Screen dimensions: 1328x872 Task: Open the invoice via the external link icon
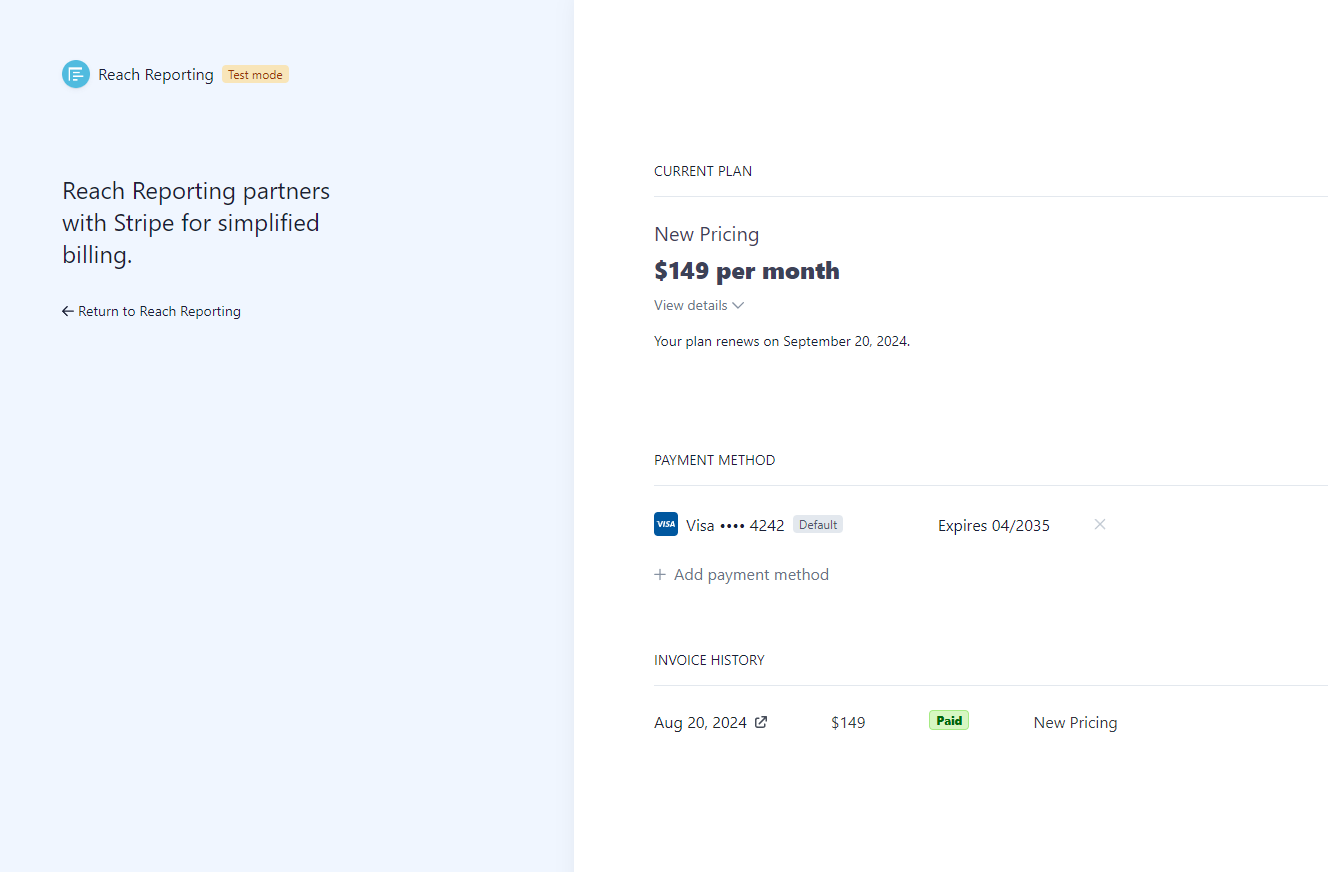761,721
